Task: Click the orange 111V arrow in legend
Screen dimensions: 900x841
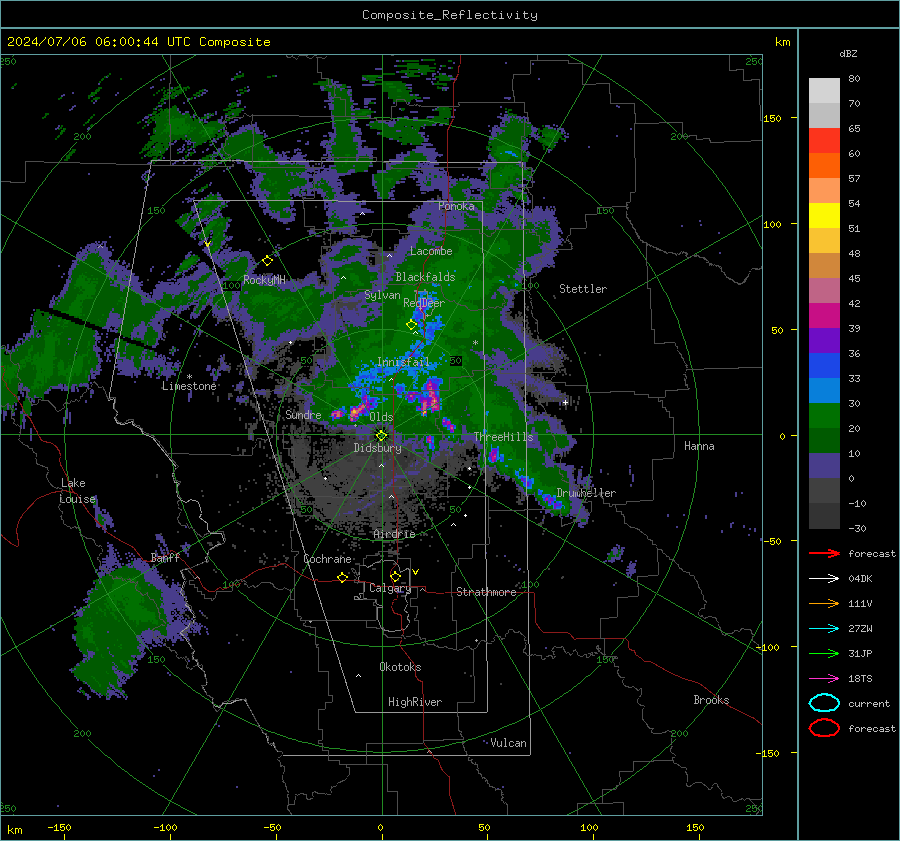Action: click(x=824, y=603)
